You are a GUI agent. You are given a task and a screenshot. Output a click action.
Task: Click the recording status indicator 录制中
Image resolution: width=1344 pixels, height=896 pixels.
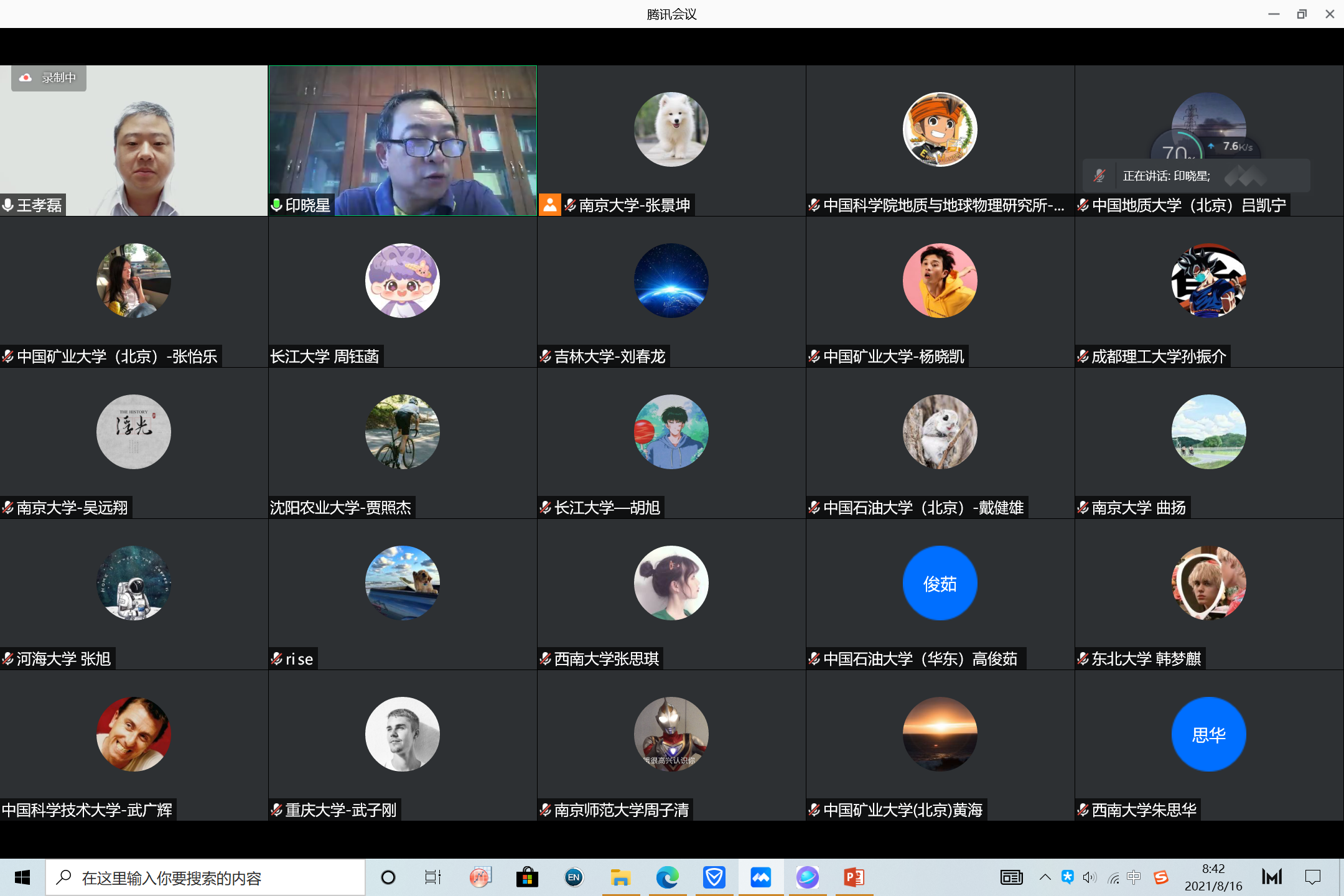[49, 78]
